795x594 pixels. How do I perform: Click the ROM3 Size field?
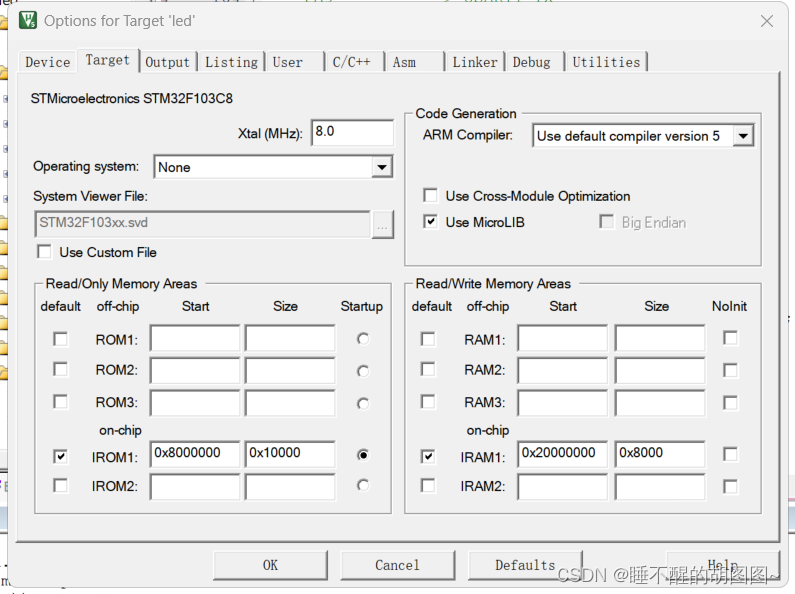290,403
